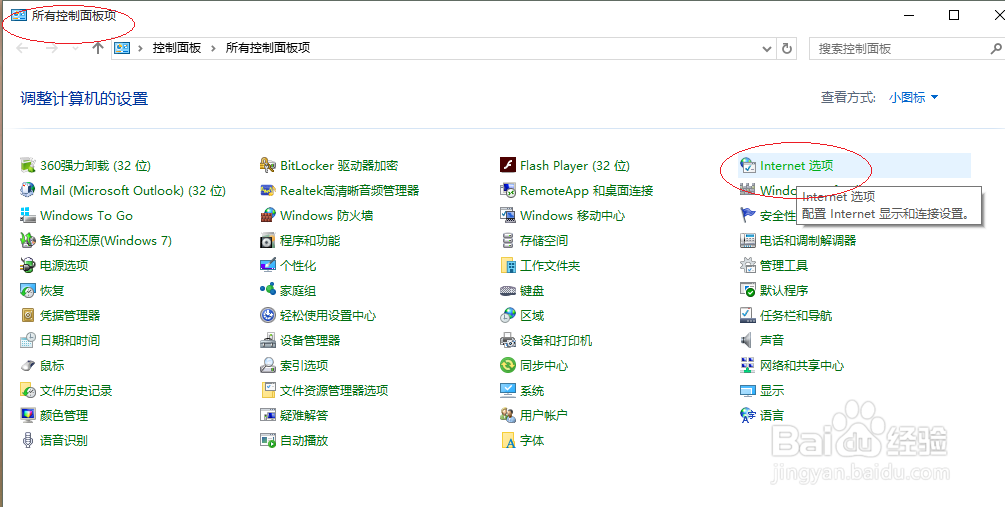
Task: Click the 语音识别 microphone icon
Action: pos(28,440)
